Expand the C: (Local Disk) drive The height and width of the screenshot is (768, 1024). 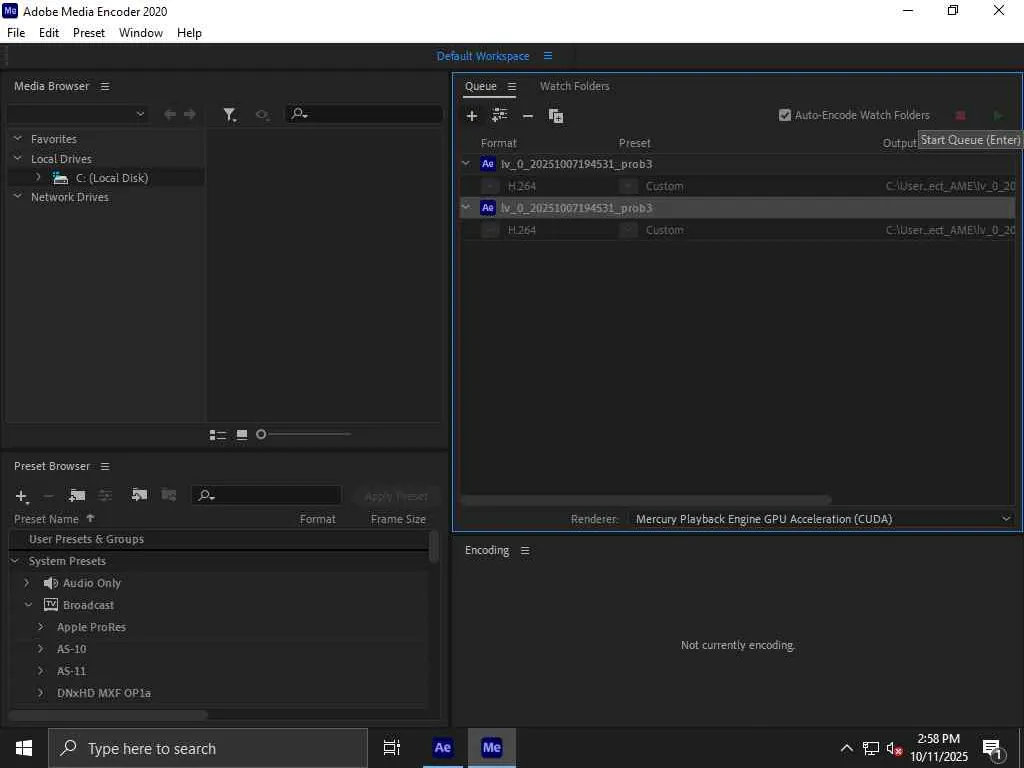click(x=38, y=177)
